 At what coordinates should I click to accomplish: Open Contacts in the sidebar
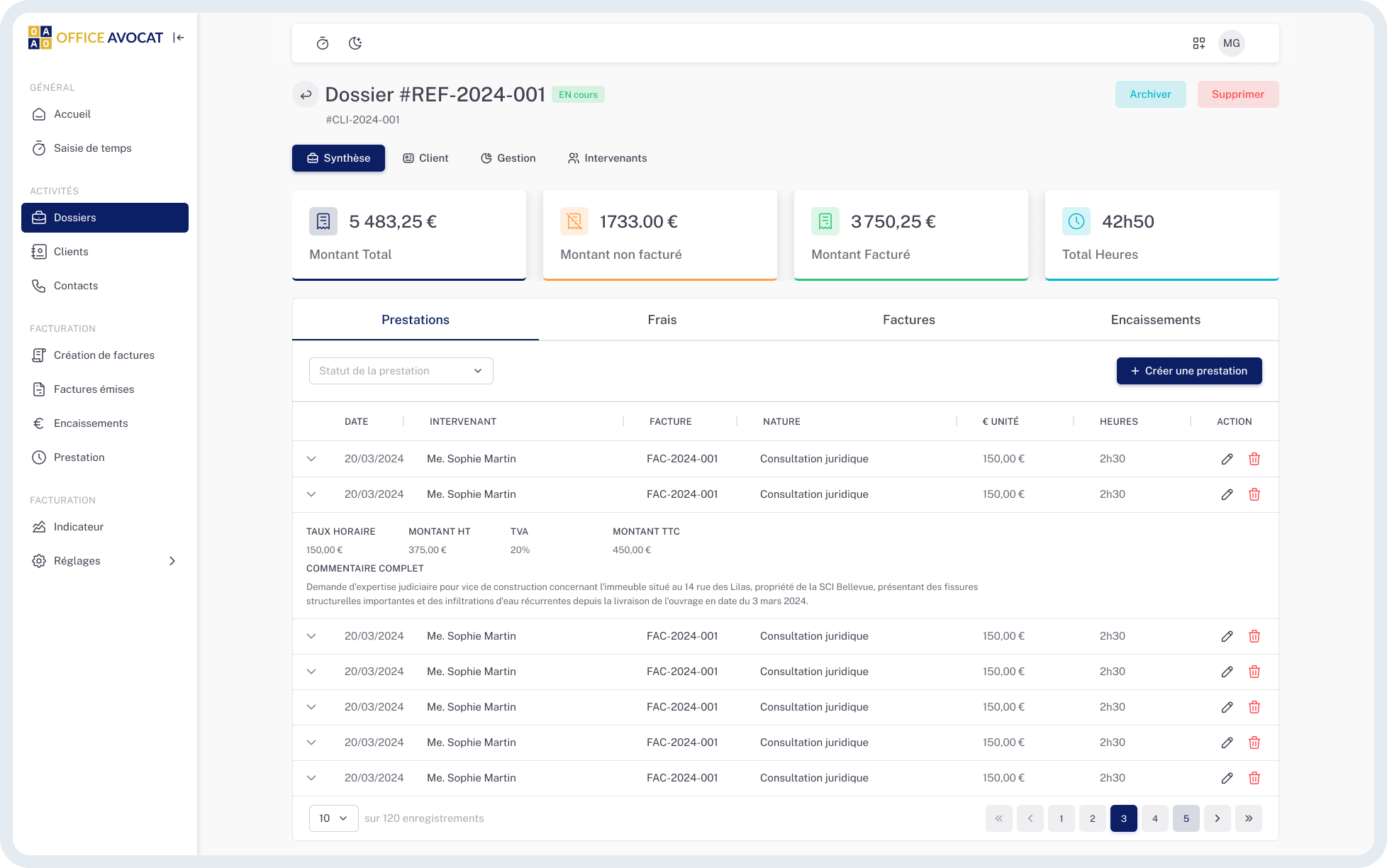coord(105,286)
